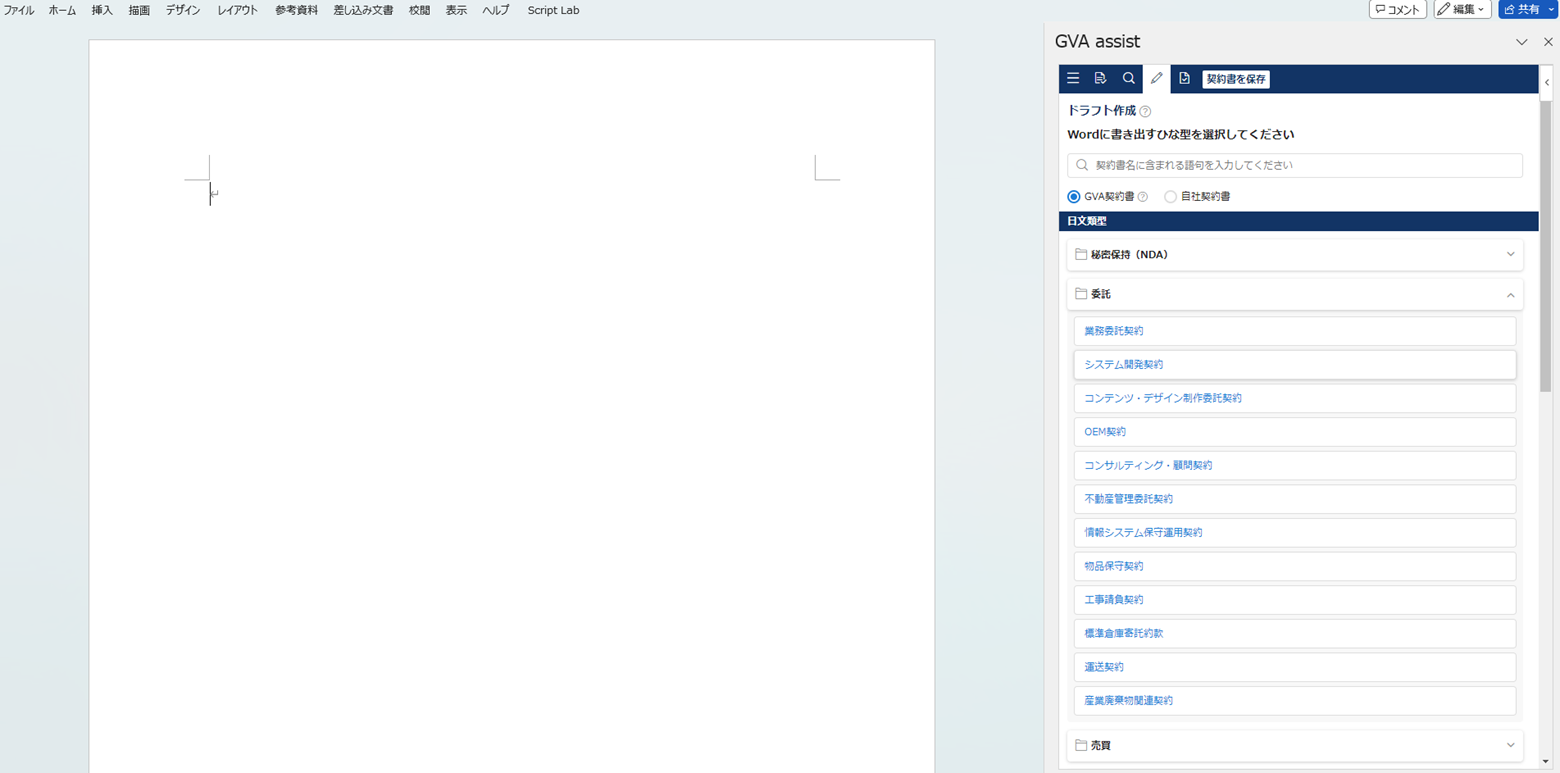Choose 不動産管理委託契約 template
Screen dimensions: 1560x773
click(x=1295, y=499)
